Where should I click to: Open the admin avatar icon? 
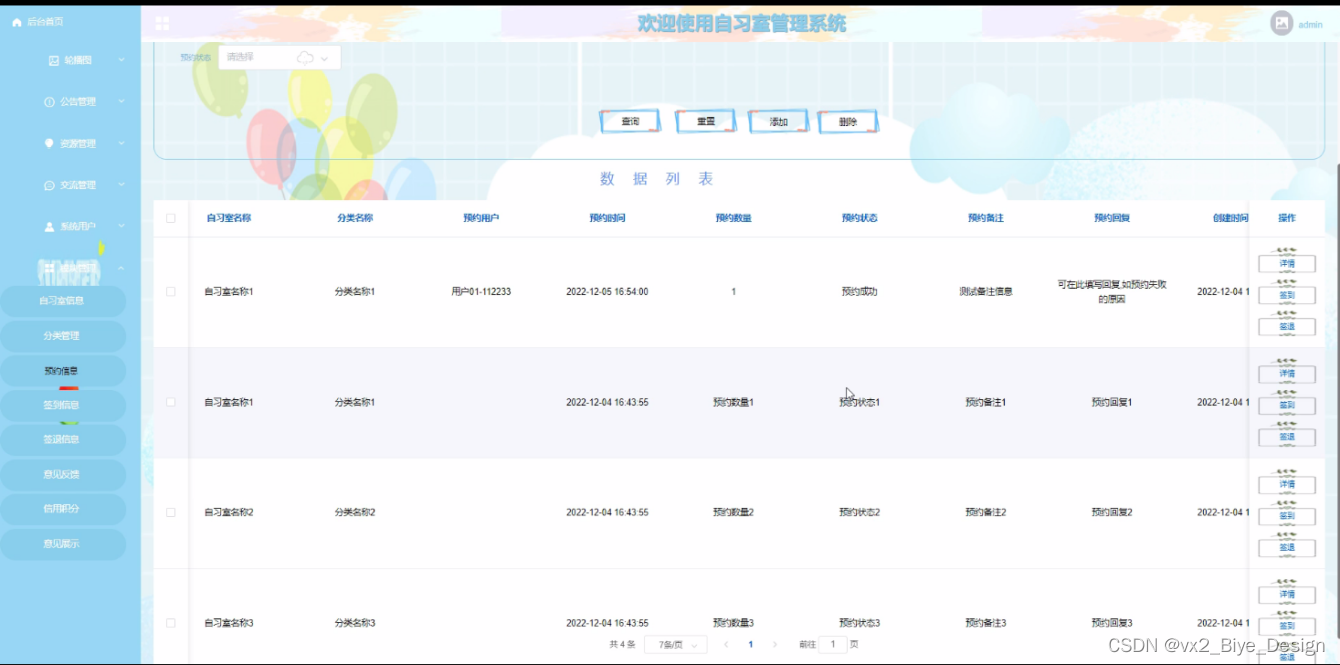[1281, 23]
